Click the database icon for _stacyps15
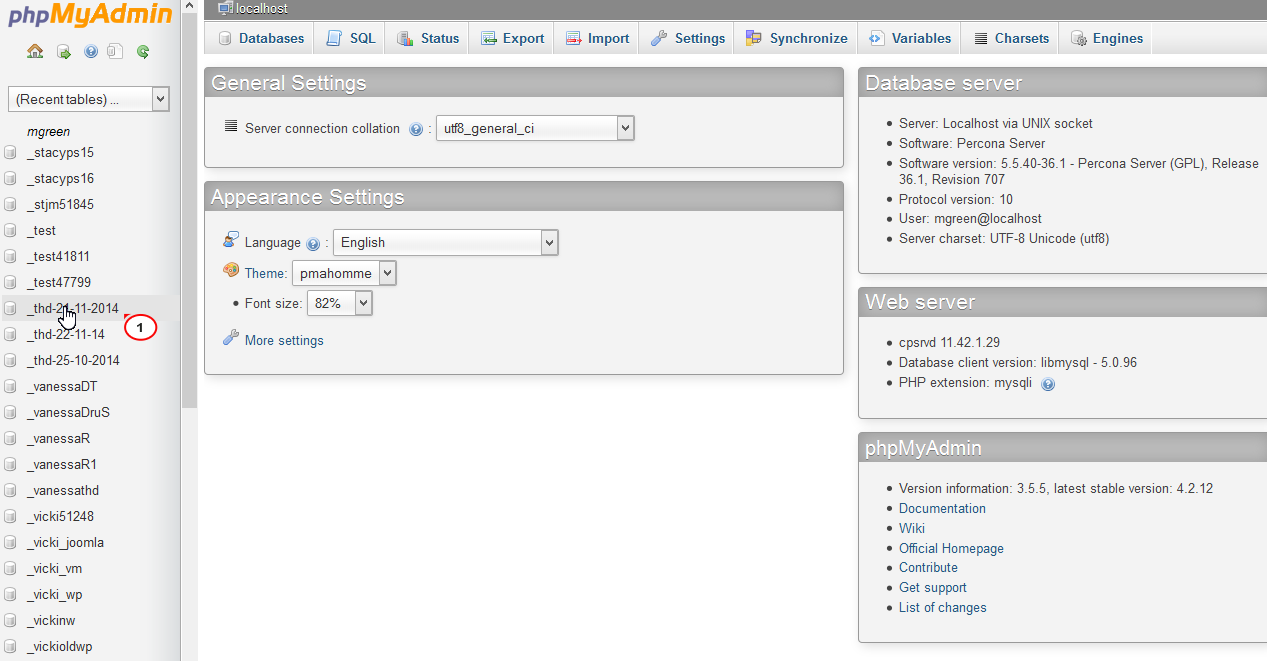This screenshot has width=1267, height=661. pyautogui.click(x=10, y=153)
